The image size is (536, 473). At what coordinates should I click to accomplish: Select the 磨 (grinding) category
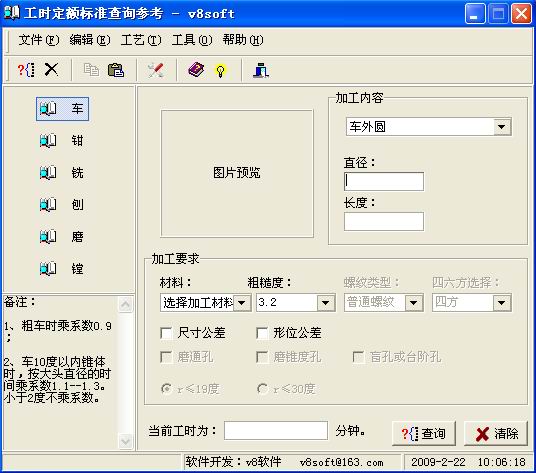click(x=63, y=236)
